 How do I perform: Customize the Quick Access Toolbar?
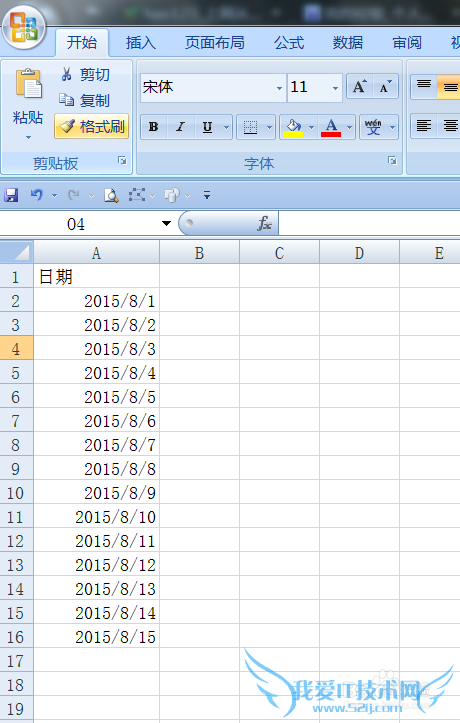(207, 195)
